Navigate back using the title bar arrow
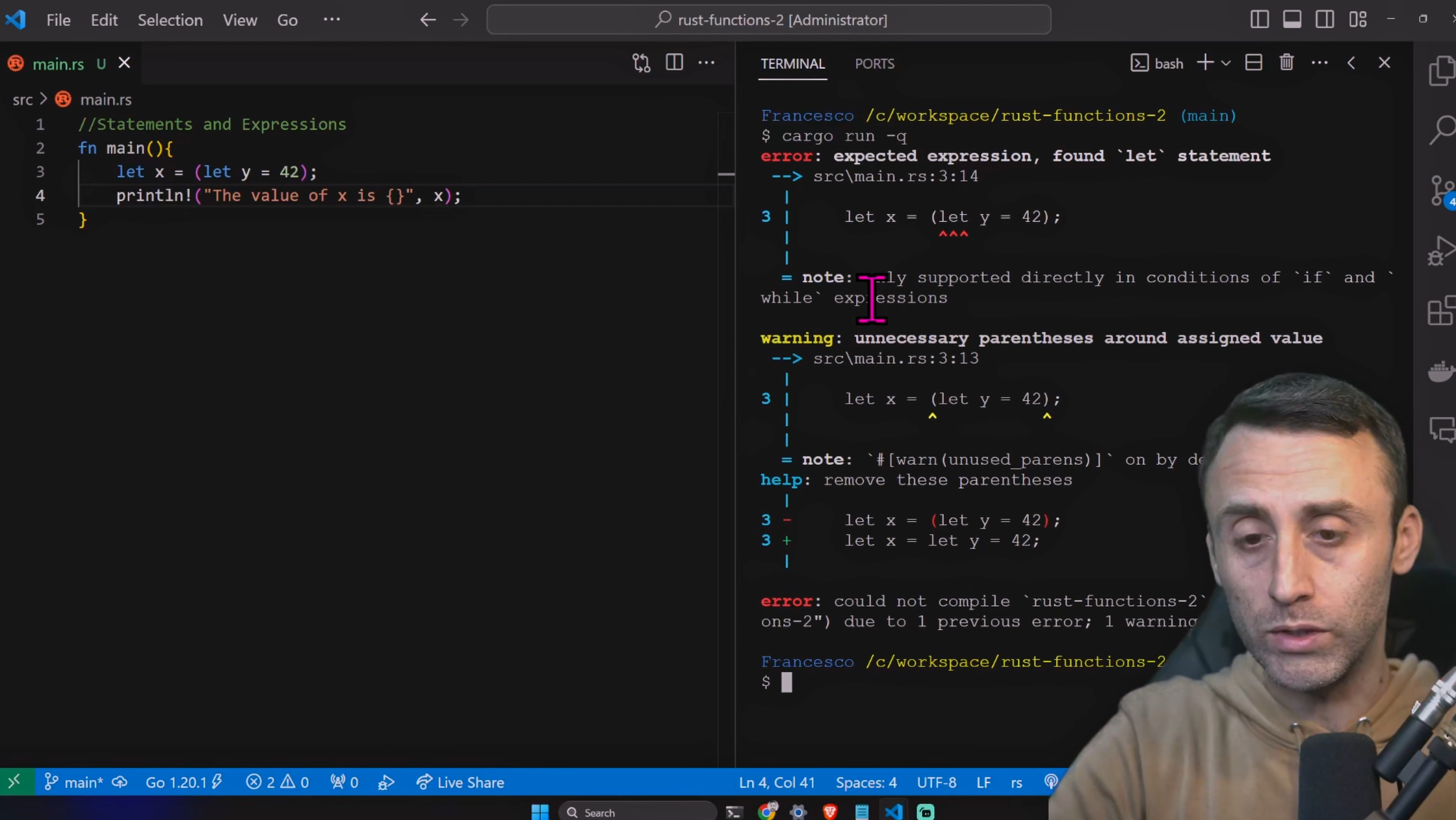This screenshot has width=1456, height=820. pyautogui.click(x=428, y=20)
